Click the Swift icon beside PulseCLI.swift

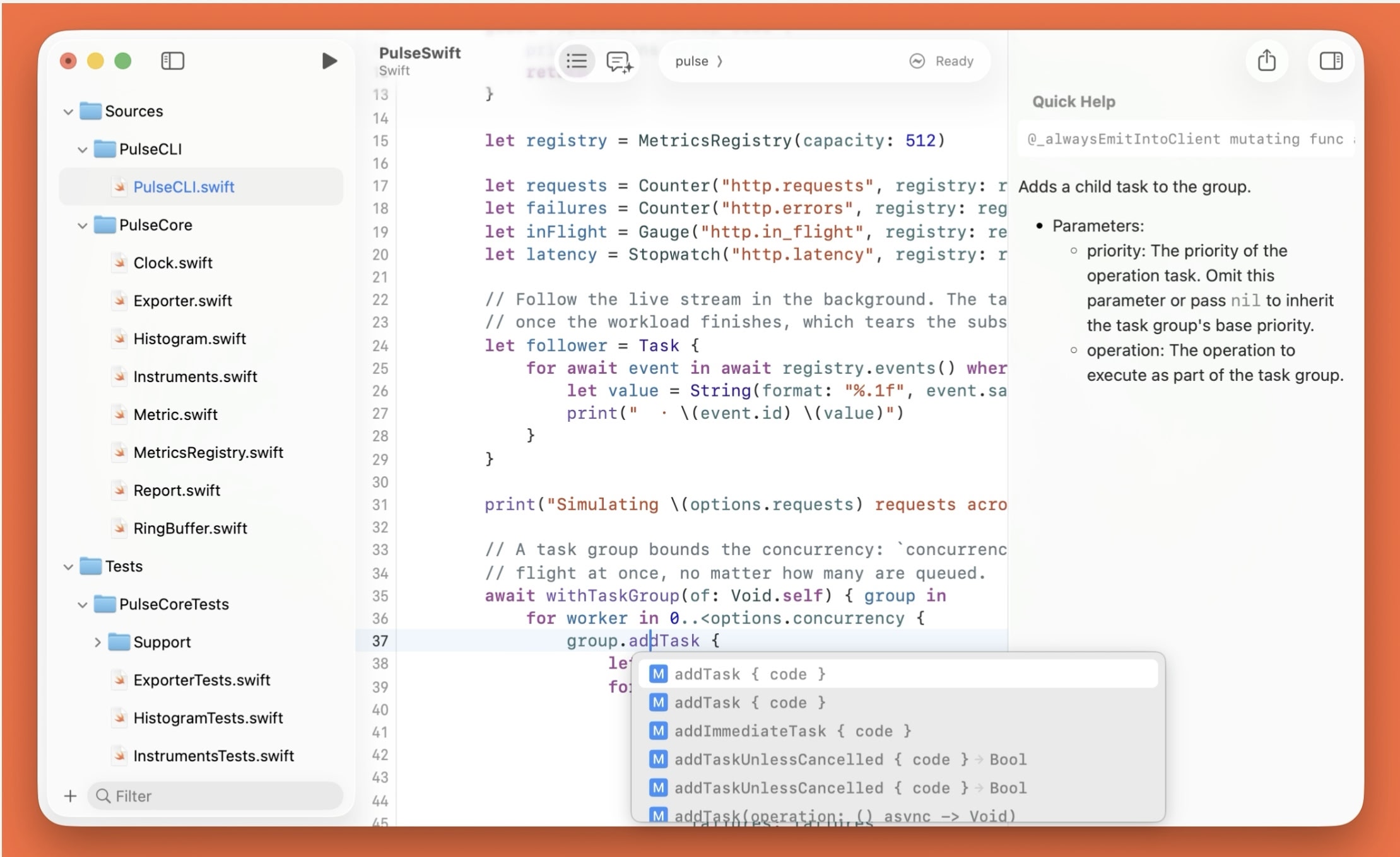[x=119, y=187]
